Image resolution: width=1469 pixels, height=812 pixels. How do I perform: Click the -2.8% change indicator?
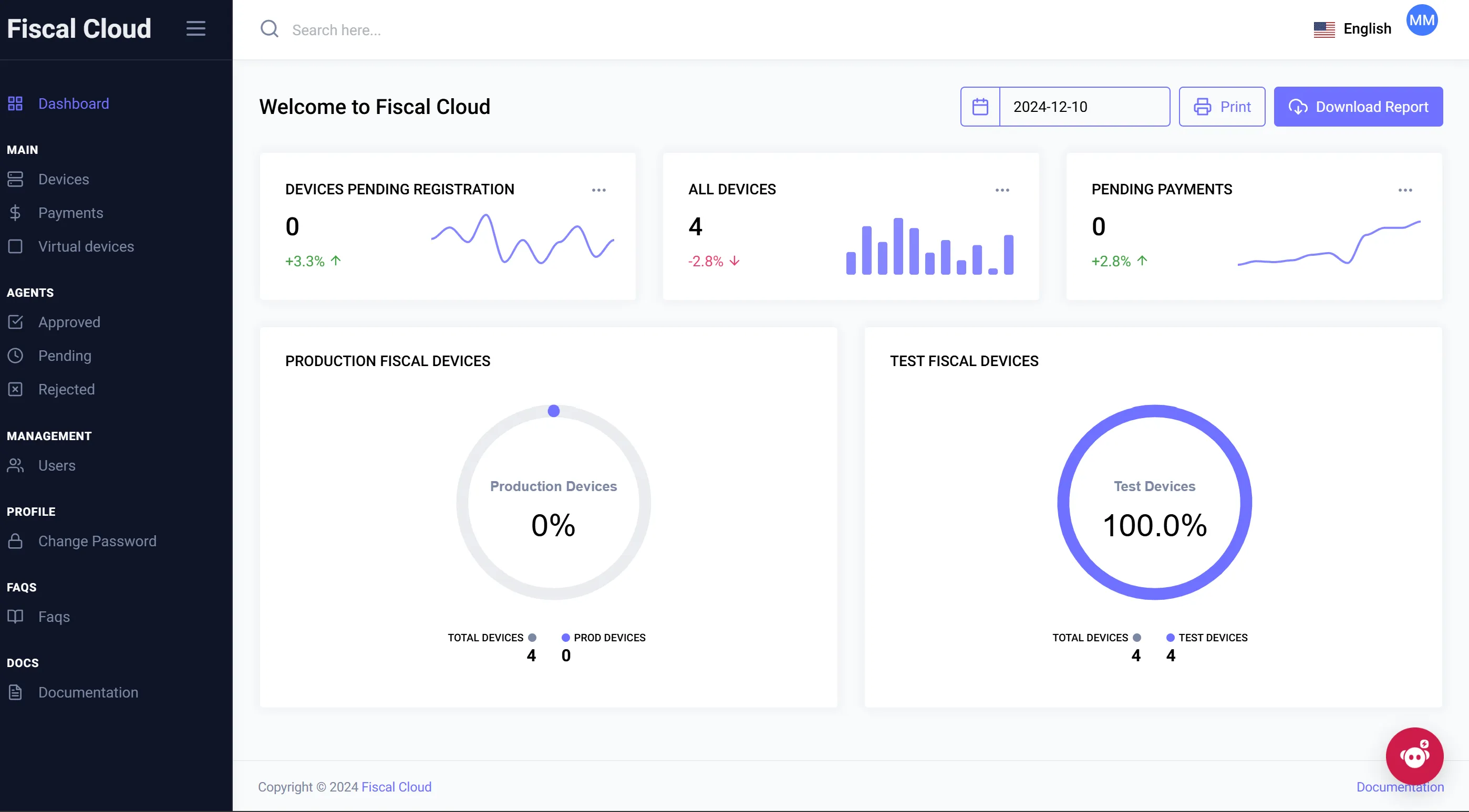coord(714,261)
